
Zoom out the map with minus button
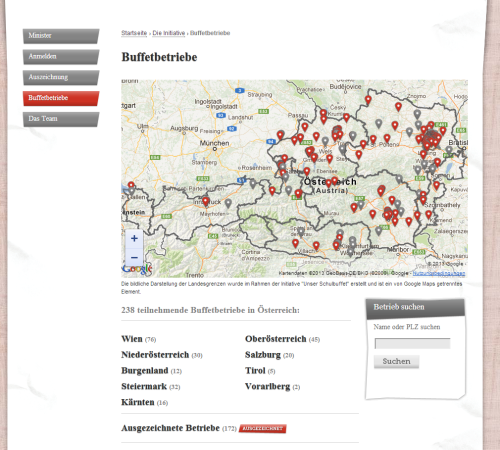(x=134, y=258)
